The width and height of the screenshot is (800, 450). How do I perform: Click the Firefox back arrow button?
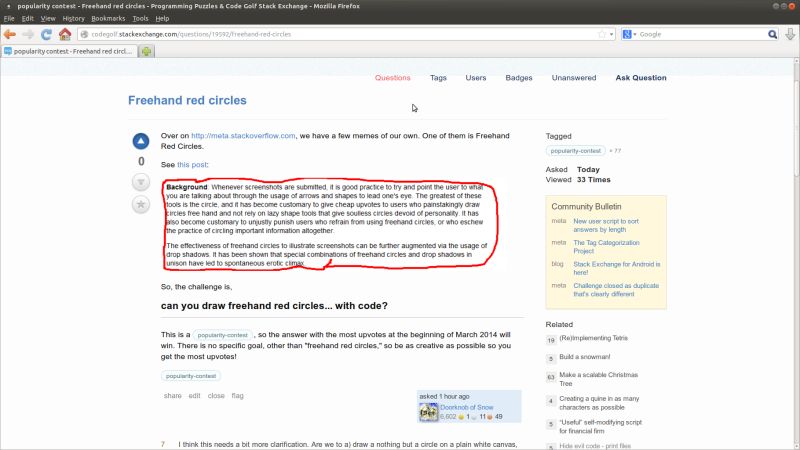[10, 34]
